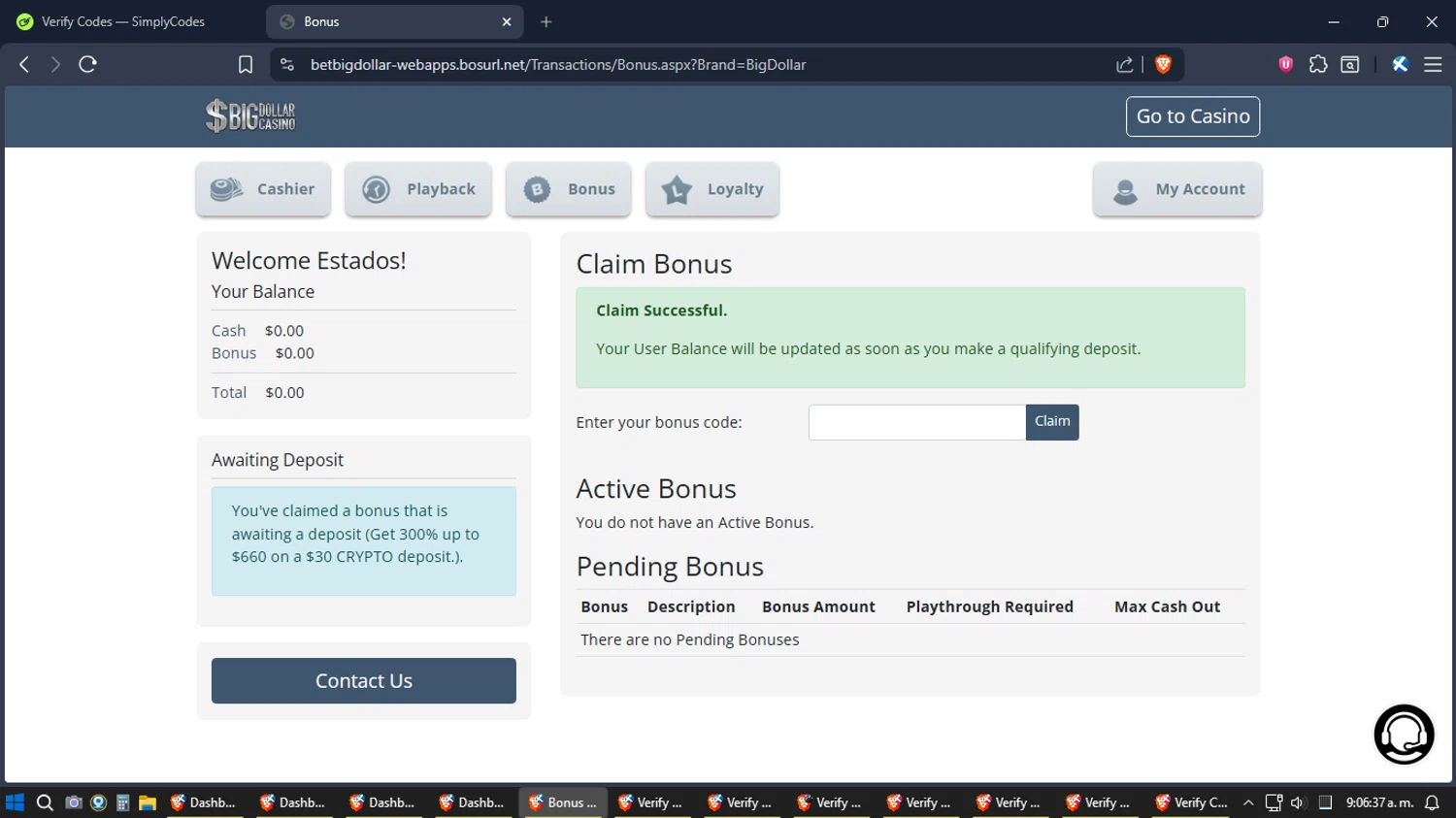
Task: Switch to Verify Codes SimplyCodes tab
Action: pos(123,21)
